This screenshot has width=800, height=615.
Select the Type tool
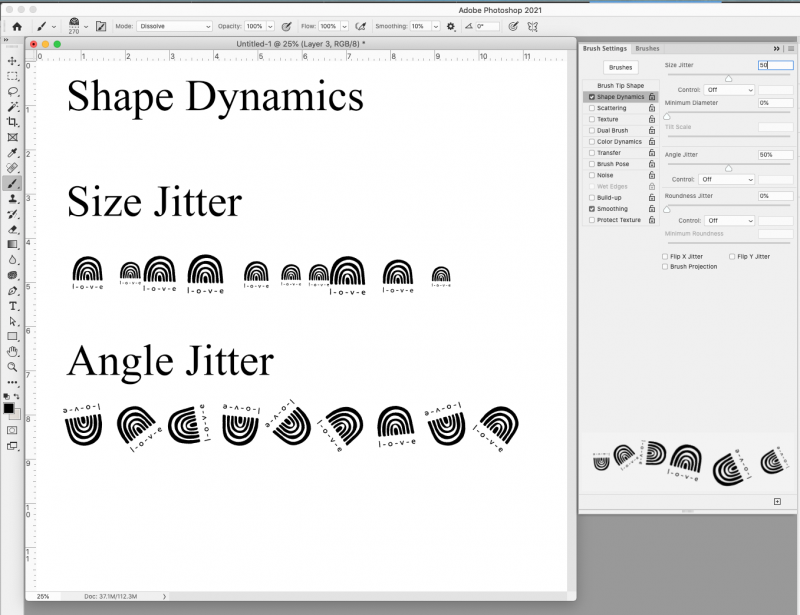pyautogui.click(x=12, y=306)
